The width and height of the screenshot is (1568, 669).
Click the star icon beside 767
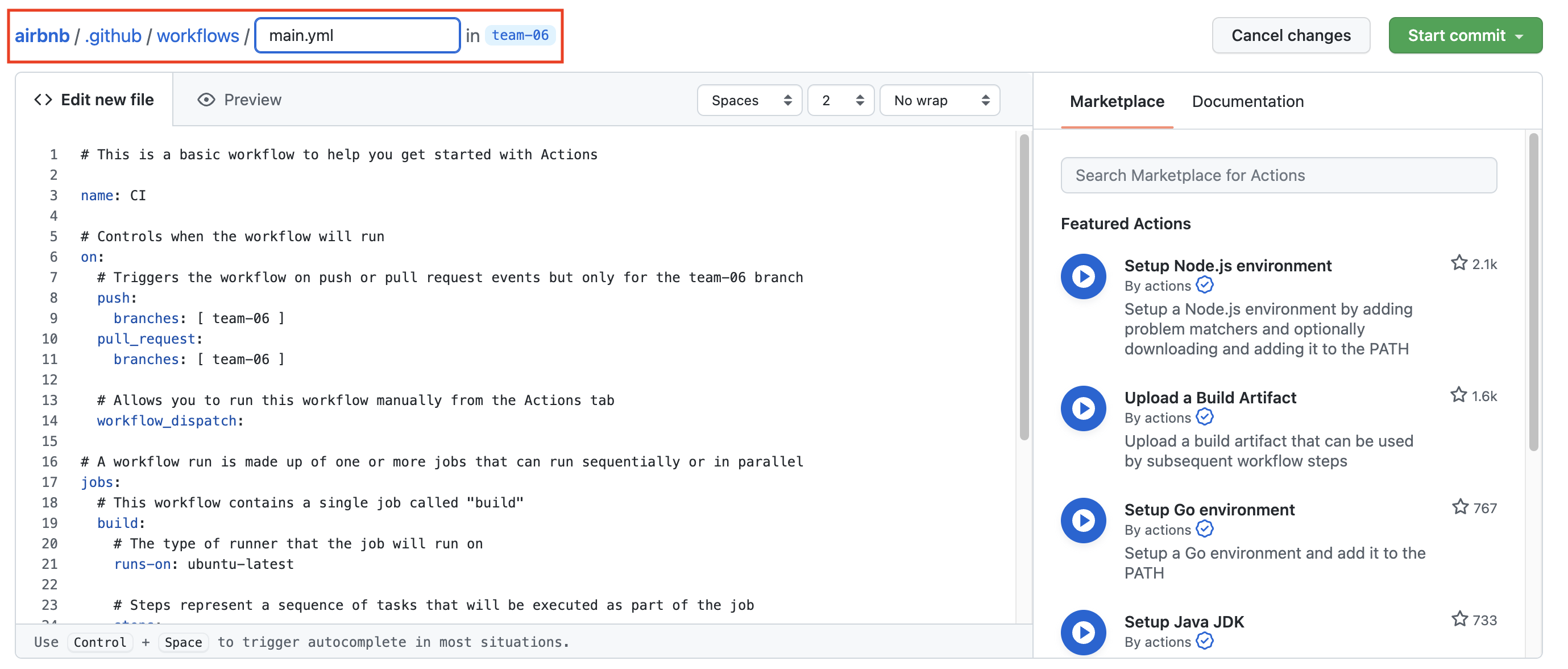coord(1459,507)
